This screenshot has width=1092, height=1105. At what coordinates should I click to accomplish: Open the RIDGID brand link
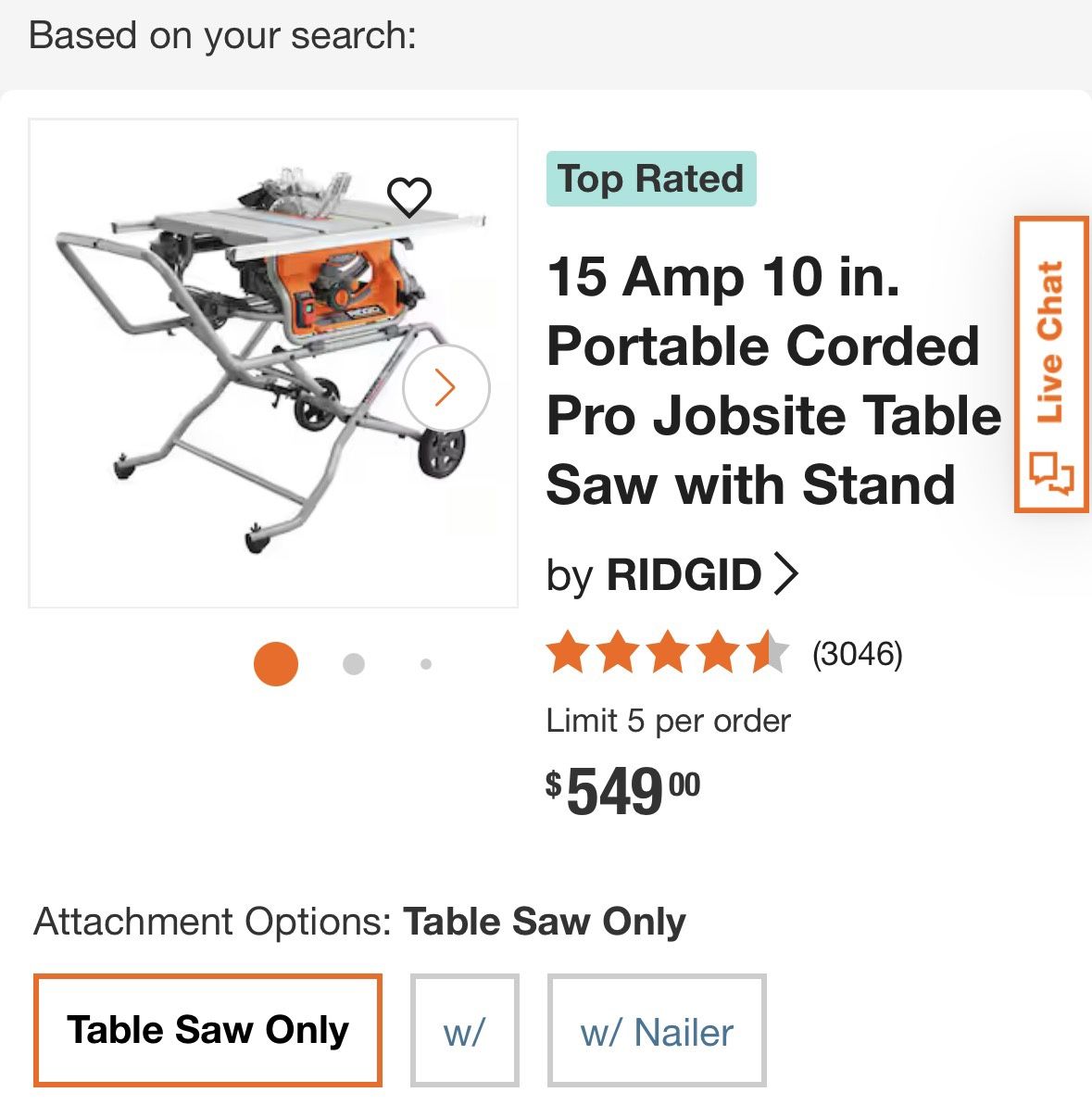[684, 575]
